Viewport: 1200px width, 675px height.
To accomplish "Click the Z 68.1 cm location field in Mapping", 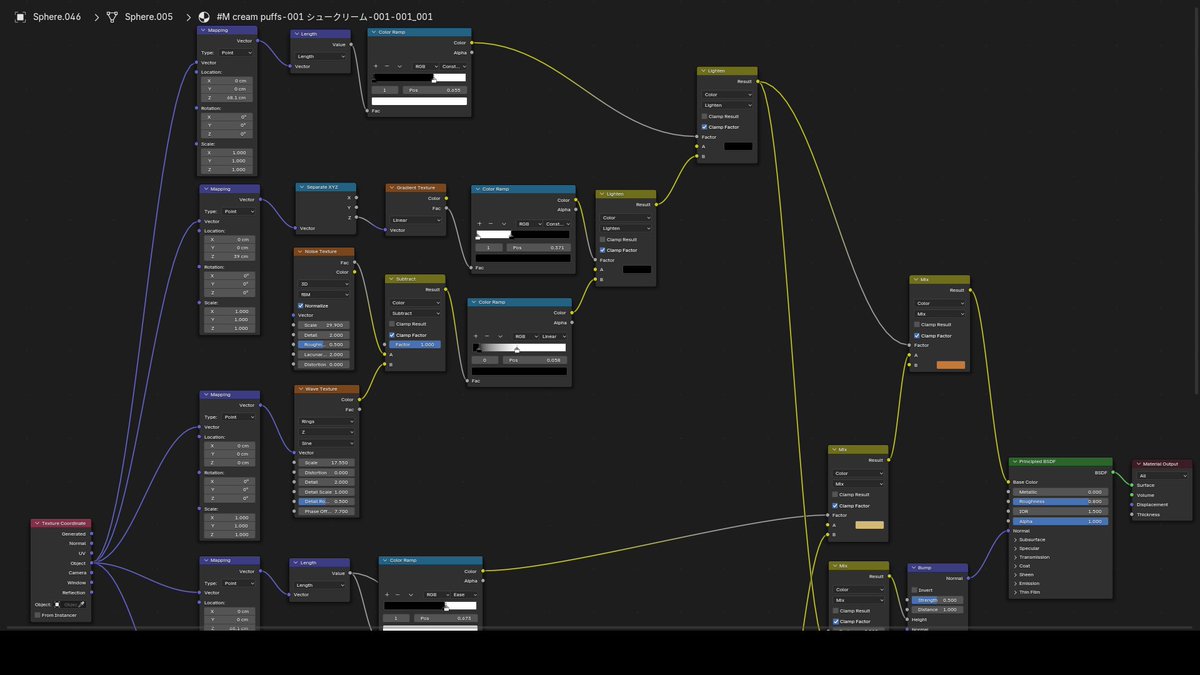I will tap(227, 98).
